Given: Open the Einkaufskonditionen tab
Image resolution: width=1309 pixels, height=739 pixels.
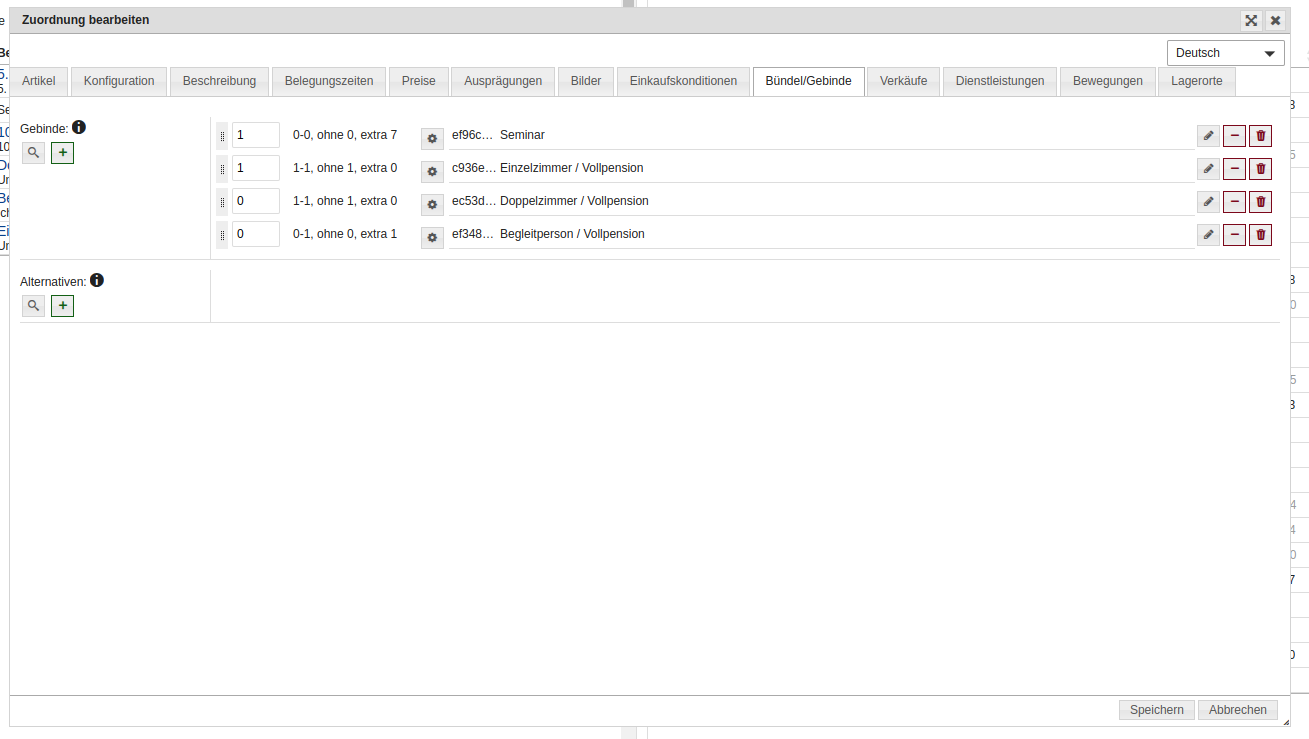Looking at the screenshot, I should click(683, 81).
